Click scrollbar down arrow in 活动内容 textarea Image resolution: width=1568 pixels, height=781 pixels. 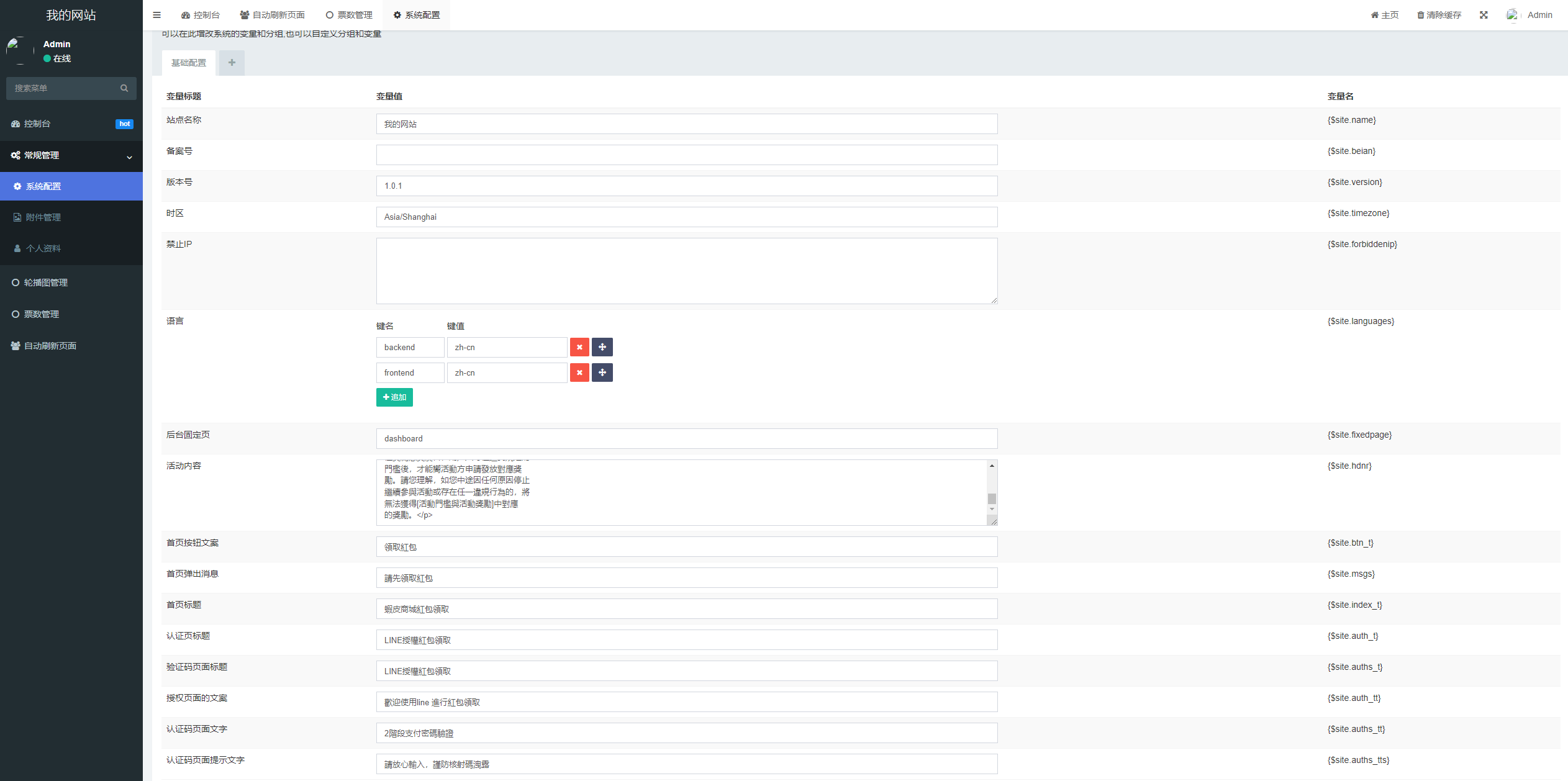[x=992, y=509]
